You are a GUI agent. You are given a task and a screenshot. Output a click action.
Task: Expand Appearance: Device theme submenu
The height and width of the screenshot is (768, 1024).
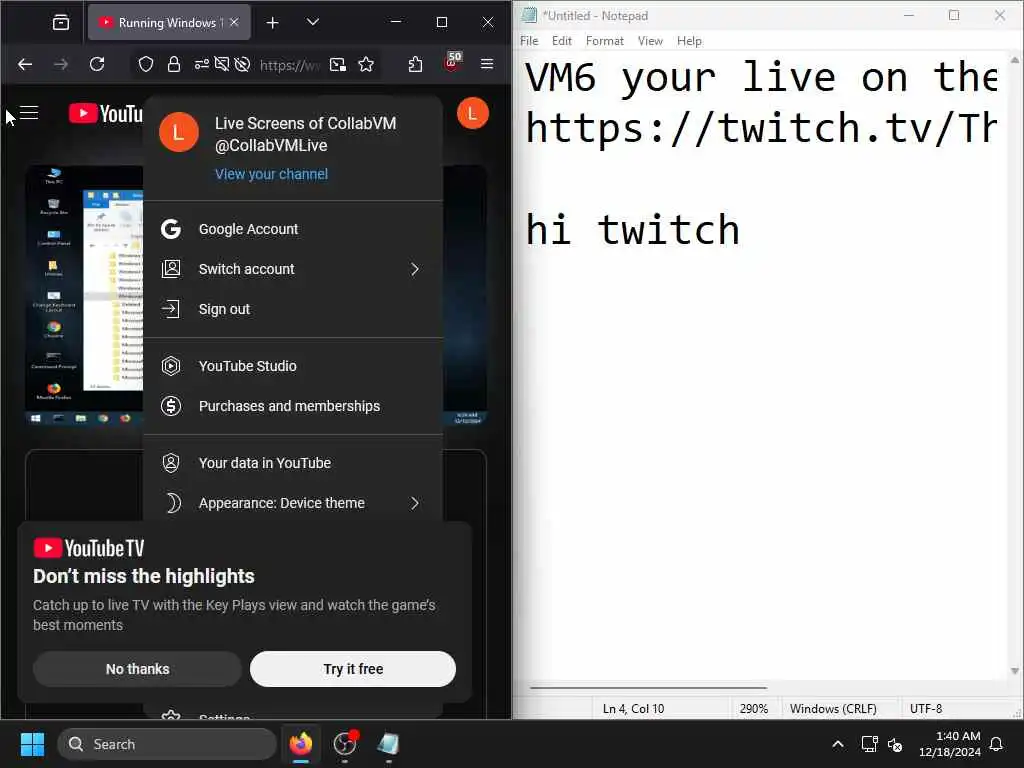293,503
